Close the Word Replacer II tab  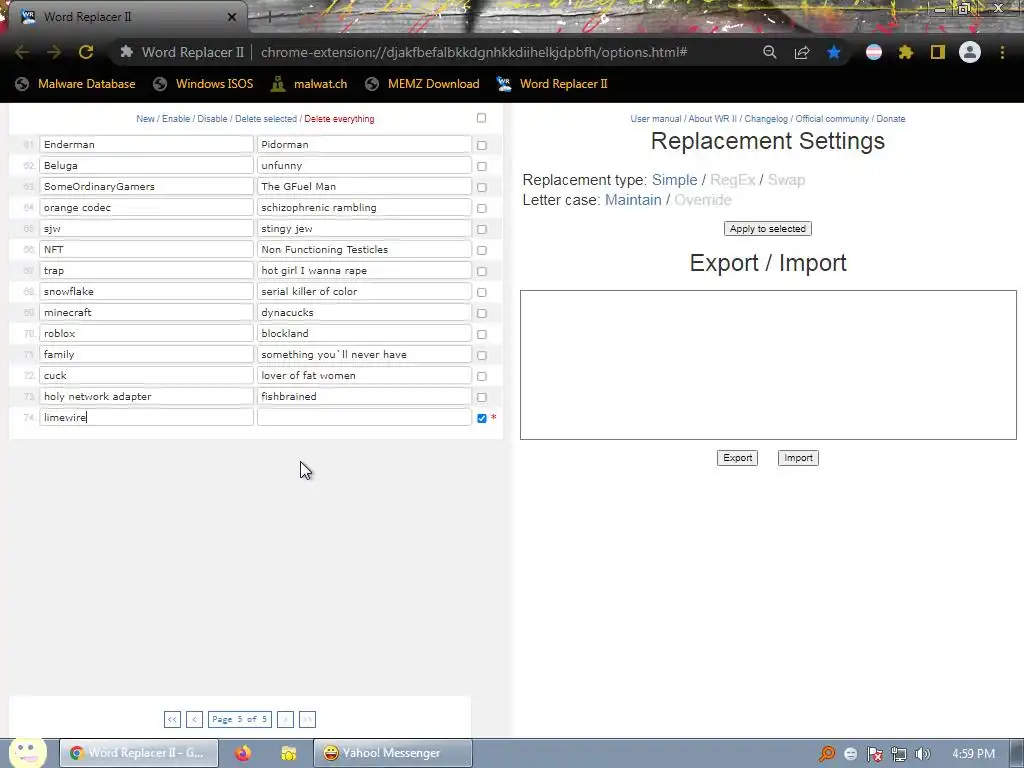232,17
